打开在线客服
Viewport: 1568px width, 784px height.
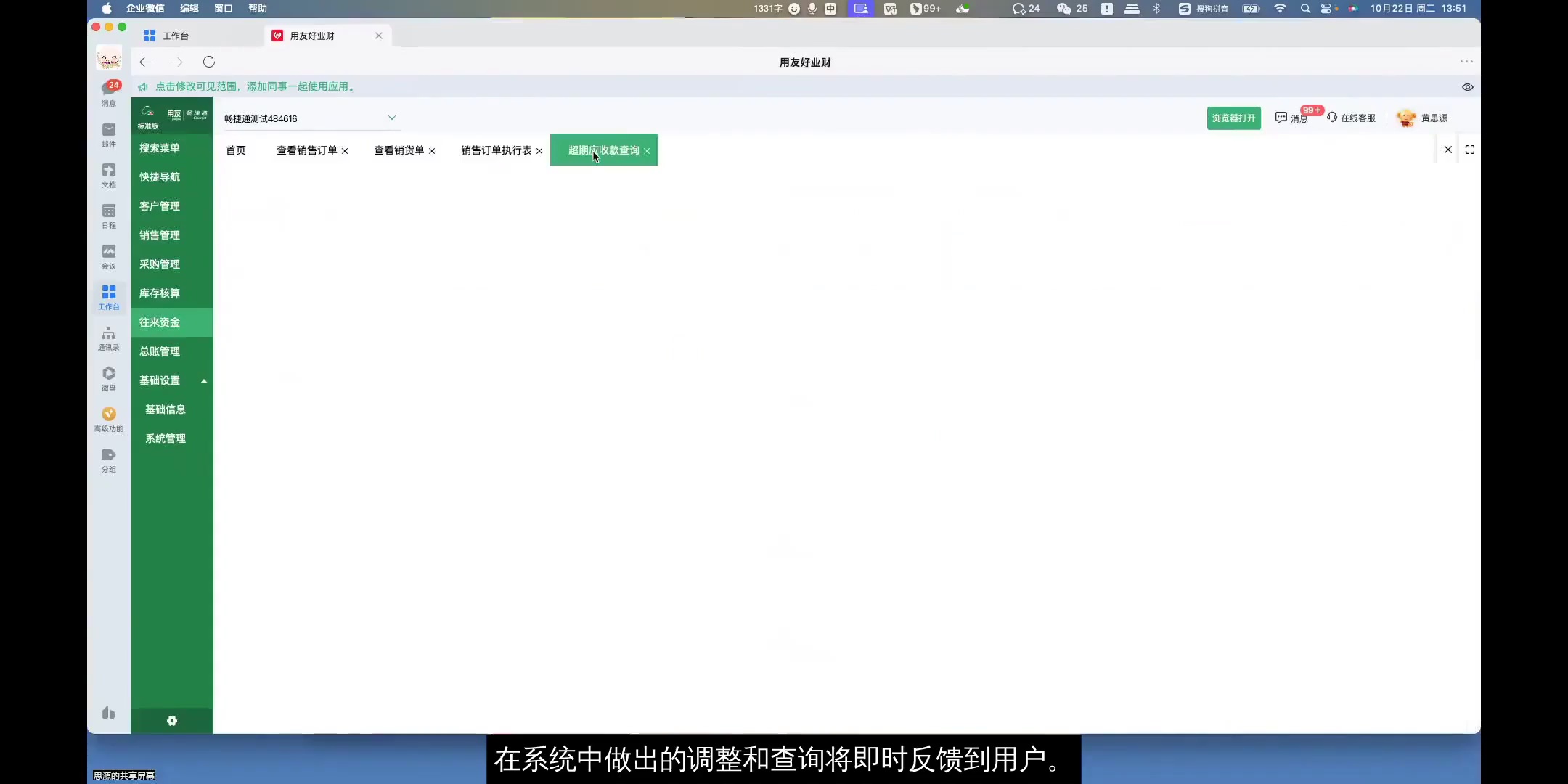(x=1352, y=117)
